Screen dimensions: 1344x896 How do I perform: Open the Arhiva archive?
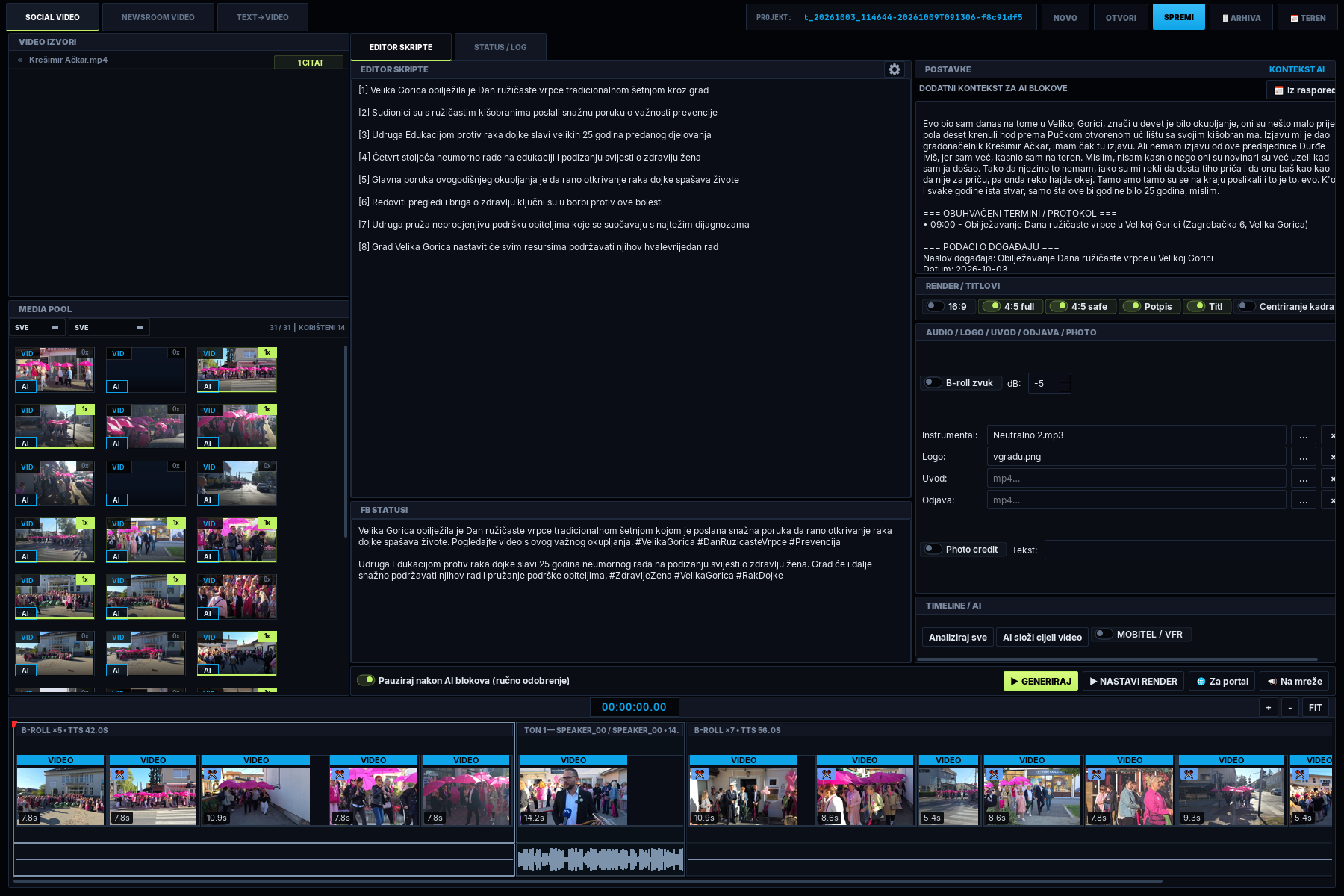click(1241, 17)
